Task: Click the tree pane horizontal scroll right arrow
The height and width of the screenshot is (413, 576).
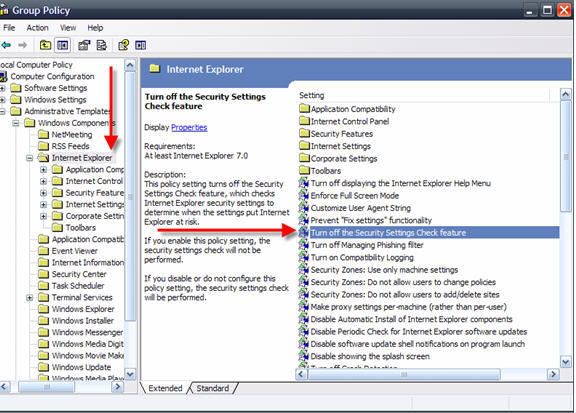Action: tap(118, 387)
